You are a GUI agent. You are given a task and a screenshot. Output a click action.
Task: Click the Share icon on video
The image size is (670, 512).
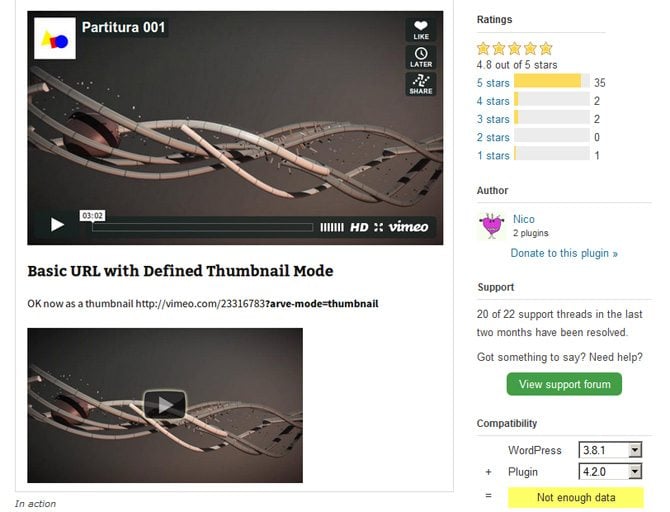coord(420,84)
